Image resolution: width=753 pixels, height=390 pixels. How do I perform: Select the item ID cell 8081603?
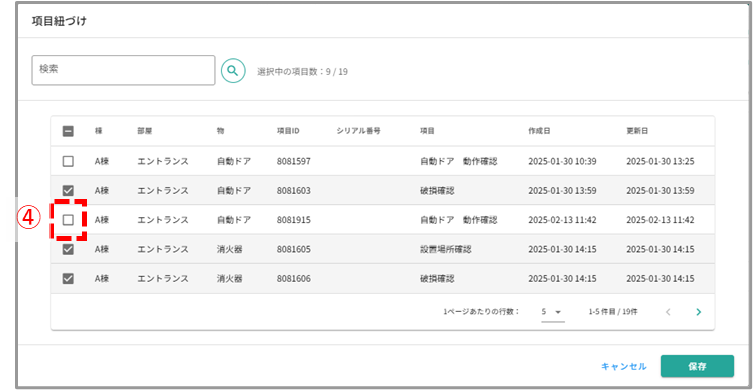coord(294,191)
